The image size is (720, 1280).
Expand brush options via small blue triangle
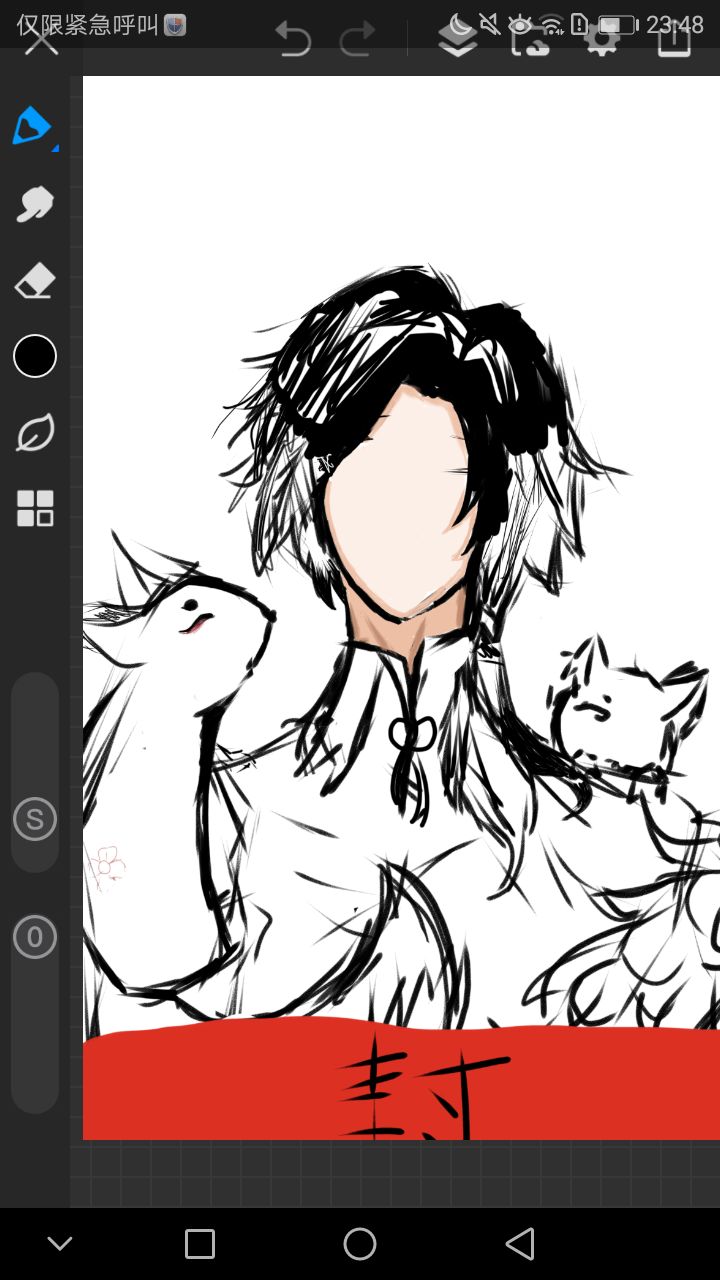click(x=55, y=148)
